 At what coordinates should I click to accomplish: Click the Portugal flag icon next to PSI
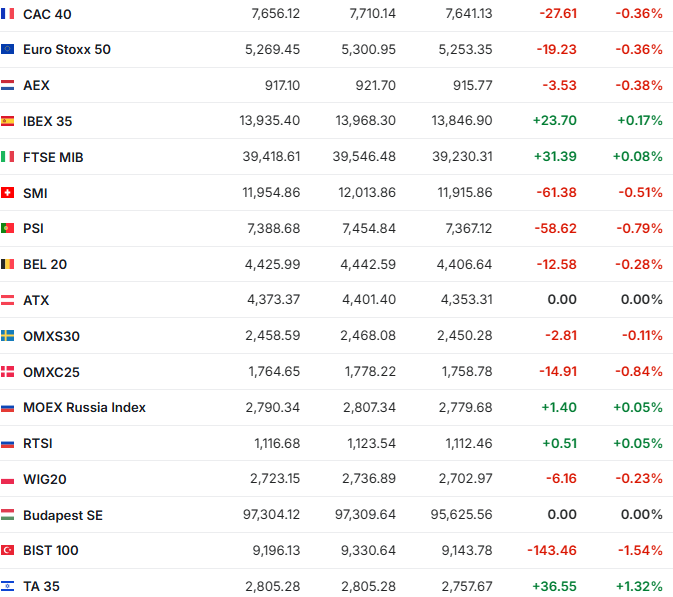point(8,228)
